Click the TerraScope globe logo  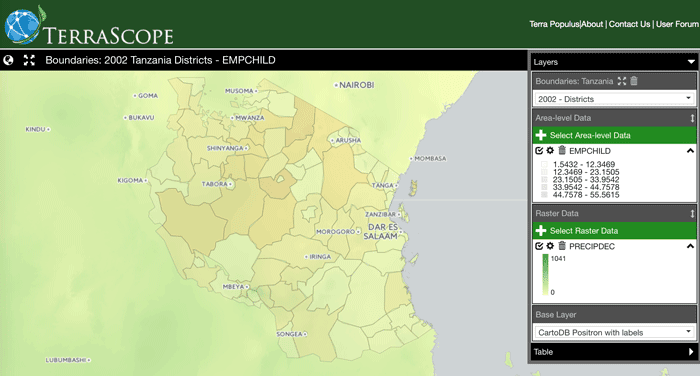tap(23, 26)
